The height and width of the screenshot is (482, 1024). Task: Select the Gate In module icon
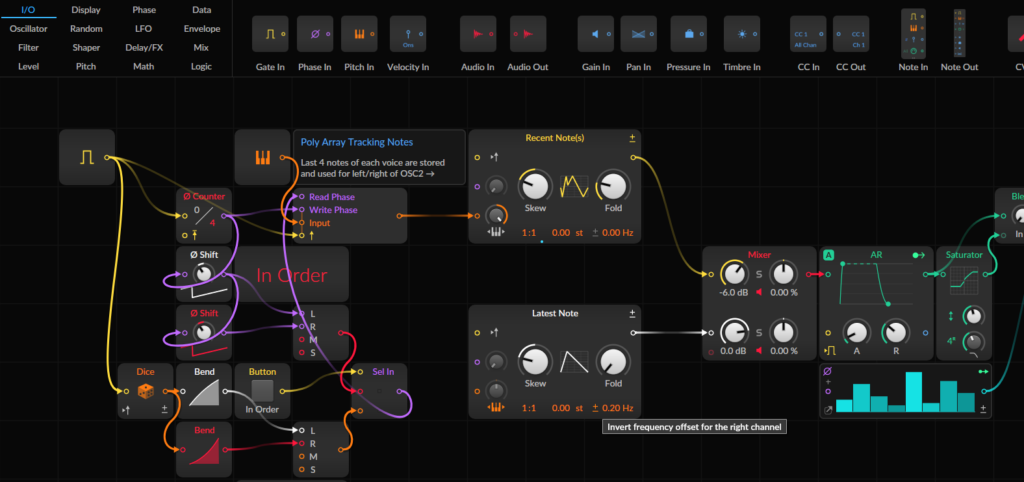(270, 34)
